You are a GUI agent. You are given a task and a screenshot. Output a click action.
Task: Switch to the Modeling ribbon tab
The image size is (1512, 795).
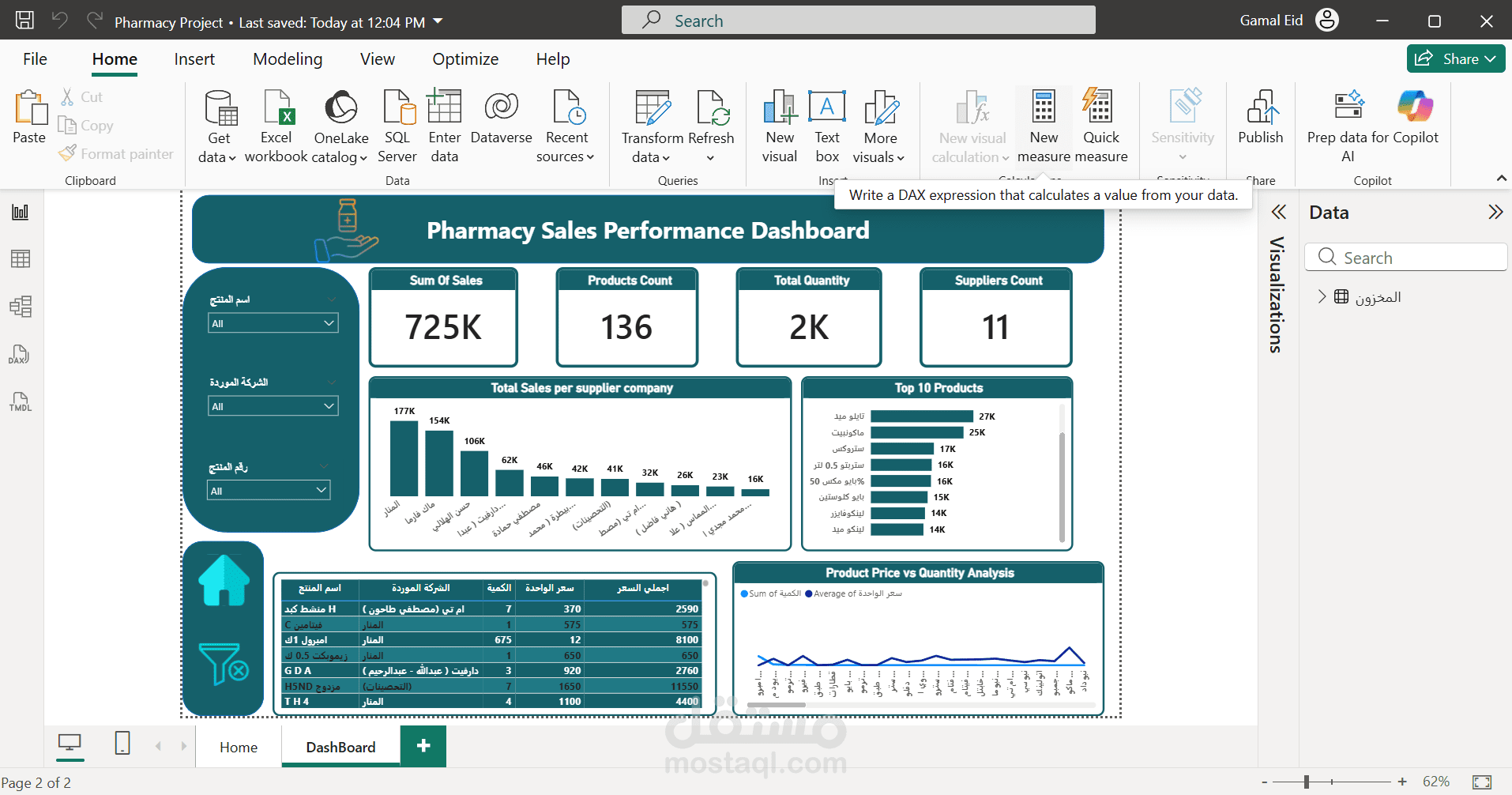[288, 59]
